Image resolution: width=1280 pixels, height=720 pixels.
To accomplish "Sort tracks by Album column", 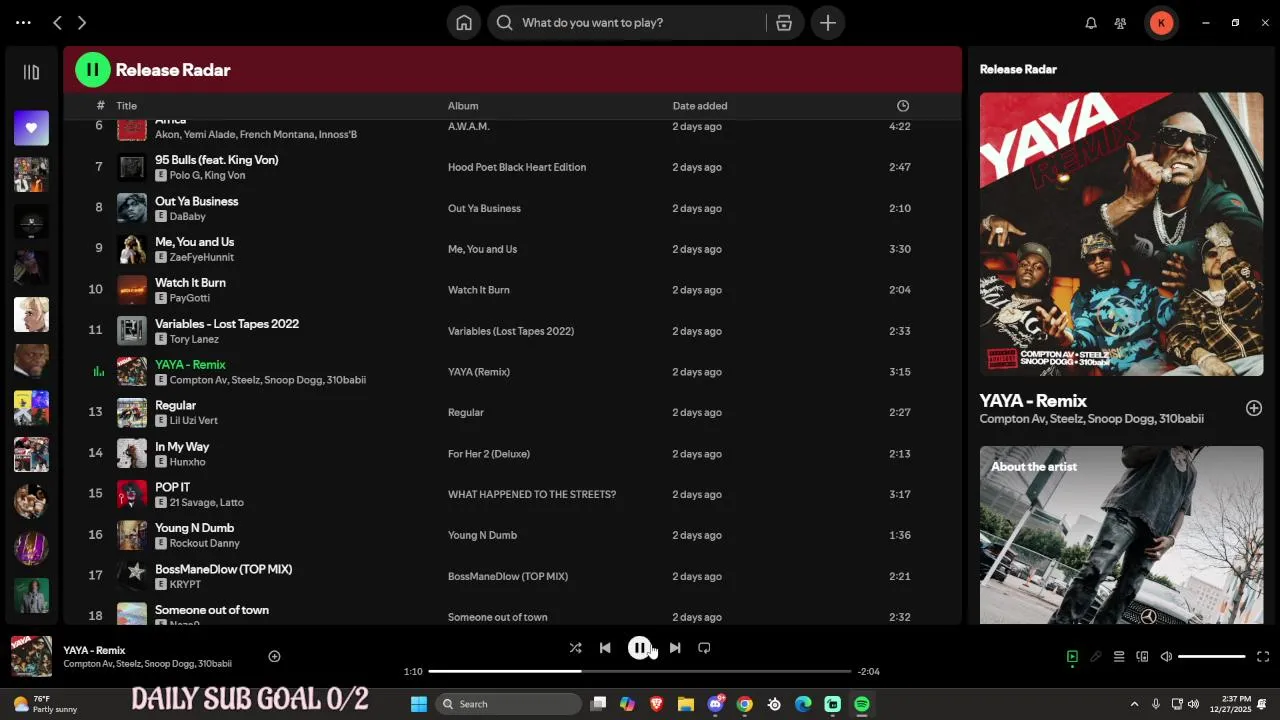I will pyautogui.click(x=463, y=106).
